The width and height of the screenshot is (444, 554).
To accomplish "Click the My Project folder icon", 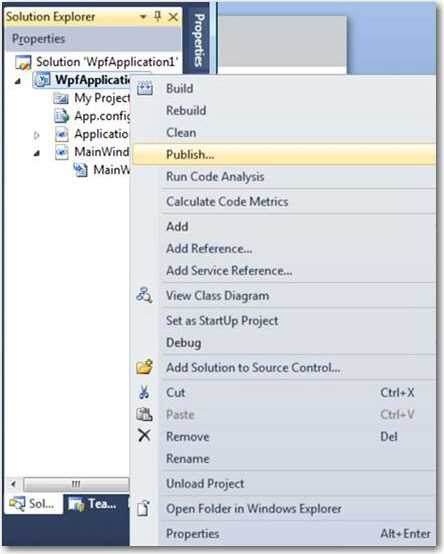I will pos(61,98).
